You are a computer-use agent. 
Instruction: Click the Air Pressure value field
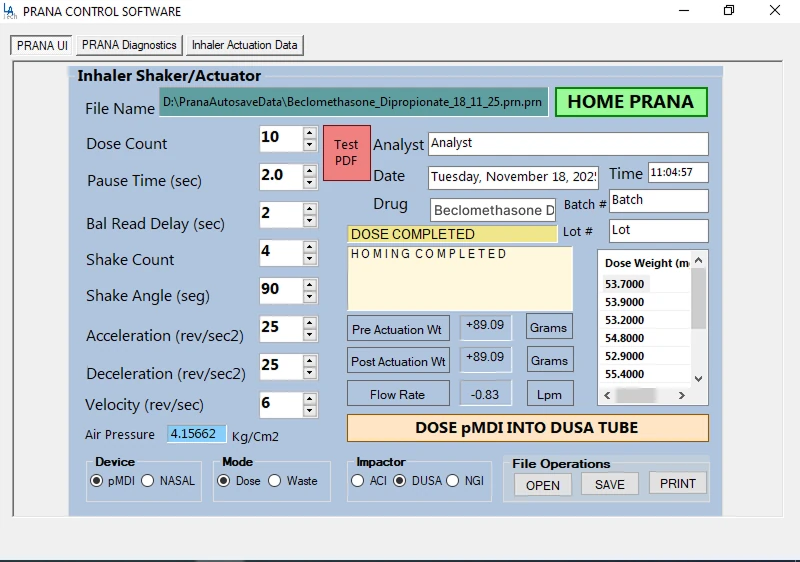point(196,434)
